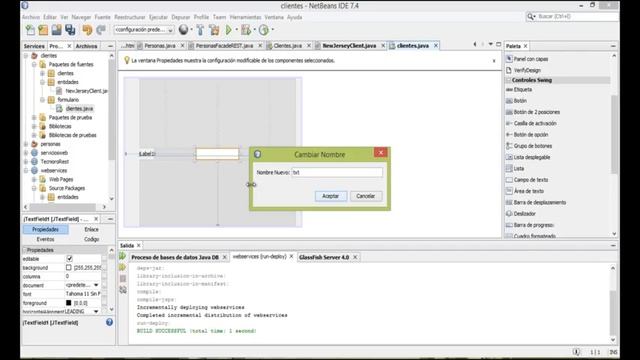This screenshot has width=640, height=360.
Task: Click Cancelar in Cambiar Nombre dialog
Action: [366, 196]
